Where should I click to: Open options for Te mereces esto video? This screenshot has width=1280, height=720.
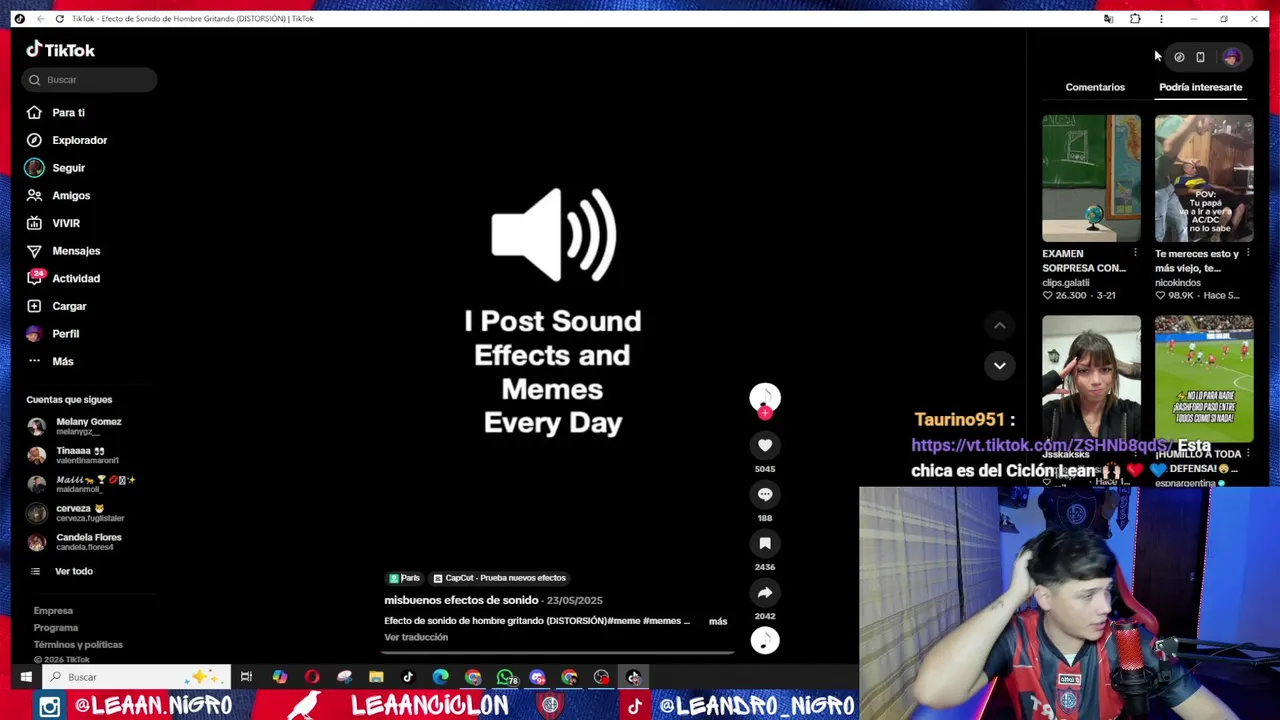pyautogui.click(x=1248, y=254)
